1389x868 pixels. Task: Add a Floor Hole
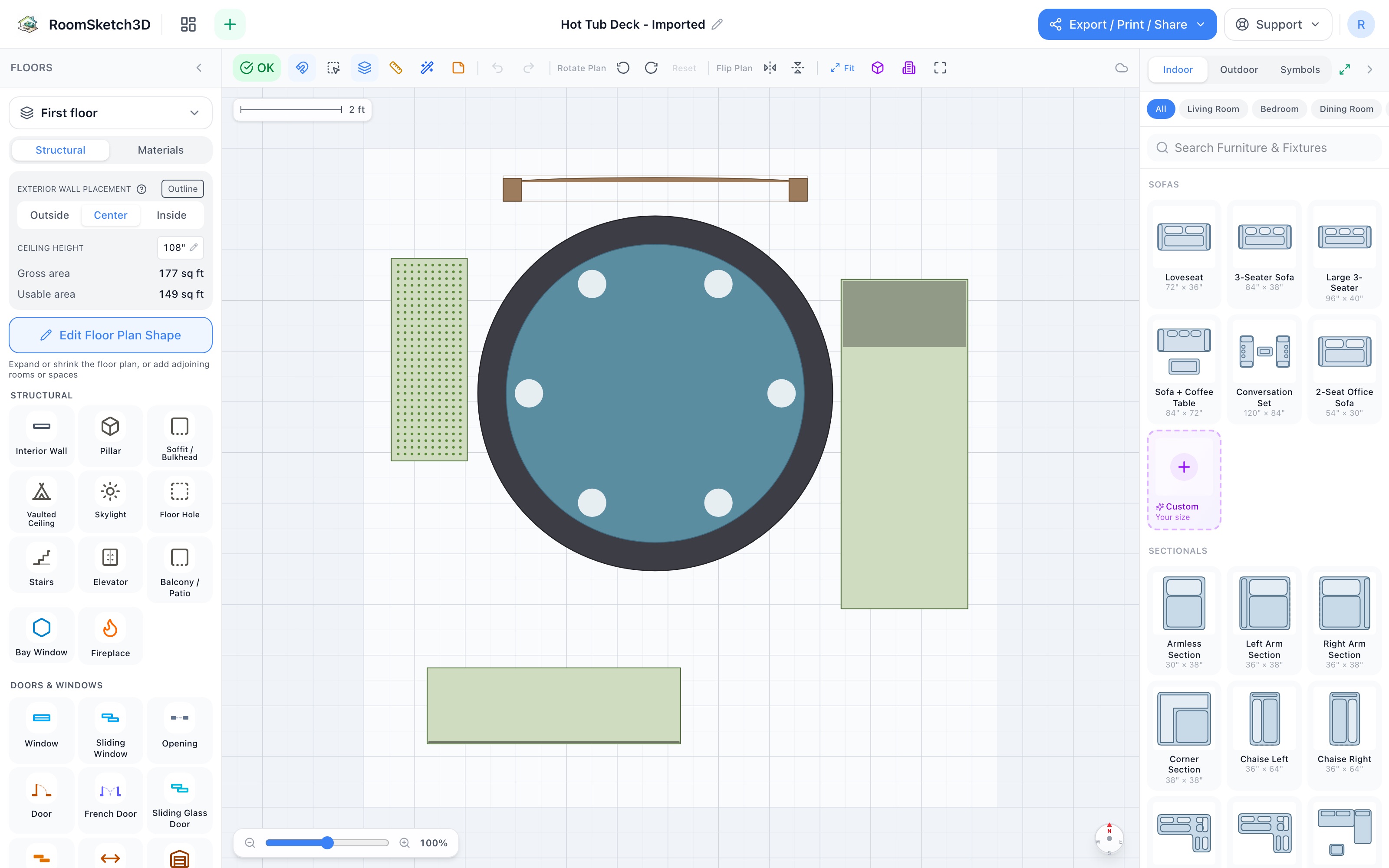point(180,502)
